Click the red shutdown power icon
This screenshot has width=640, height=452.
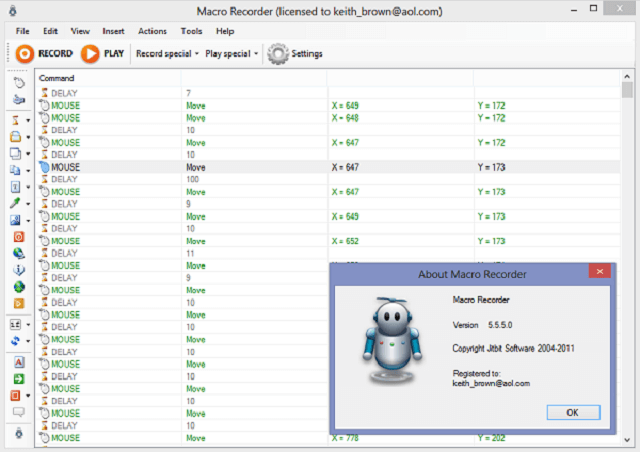18,237
